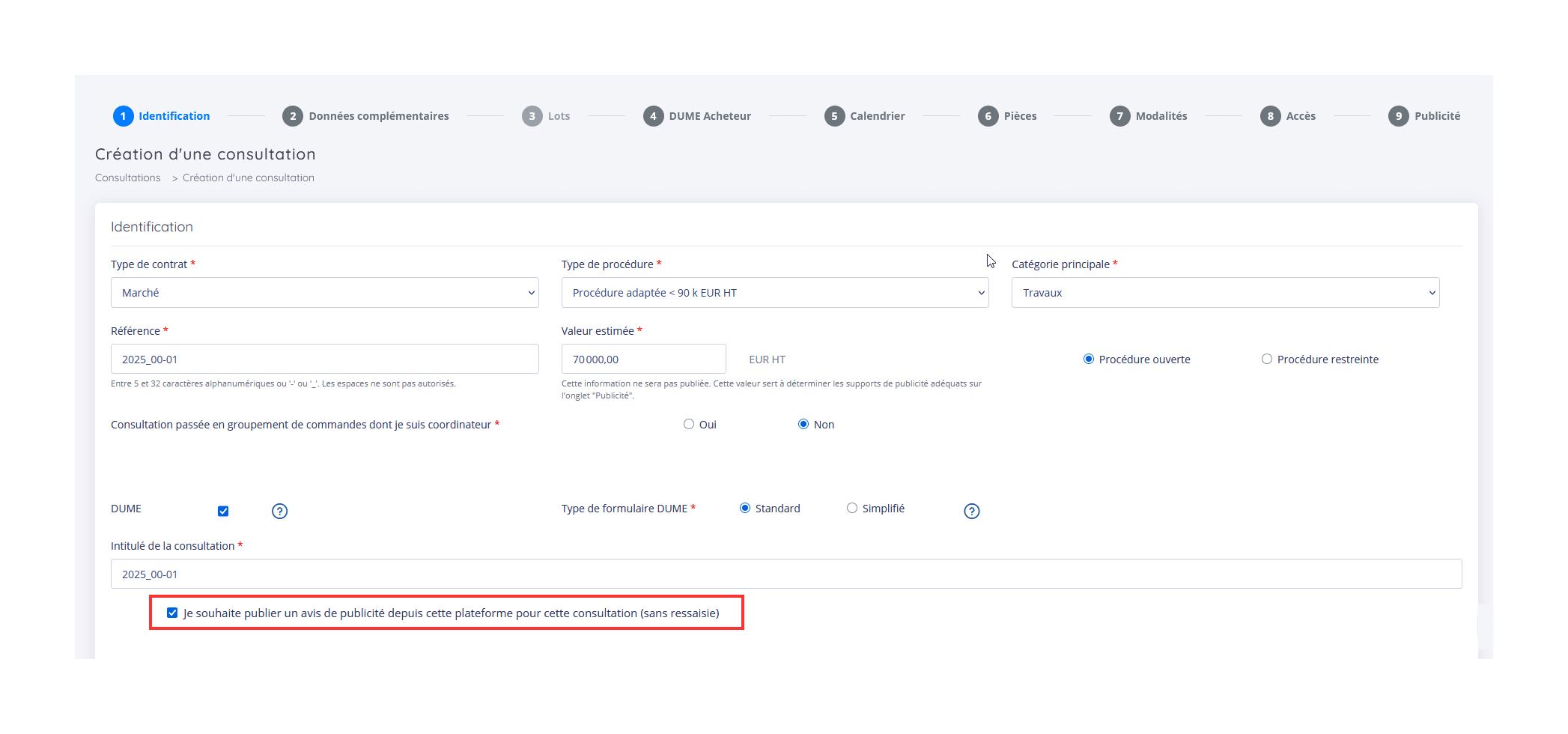Open the Catégorie principale dropdown
This screenshot has height=734, width=1568.
1225,293
